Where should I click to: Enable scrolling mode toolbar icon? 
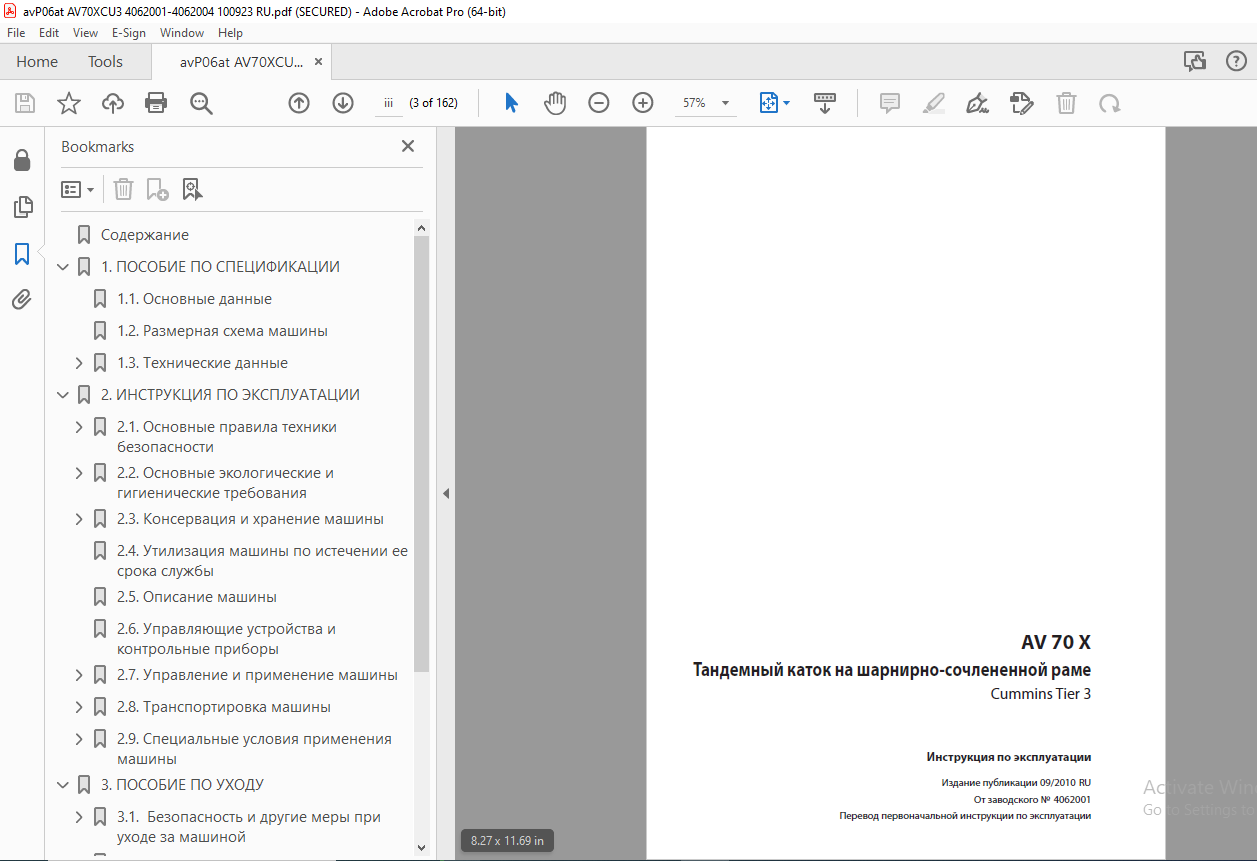(x=825, y=103)
